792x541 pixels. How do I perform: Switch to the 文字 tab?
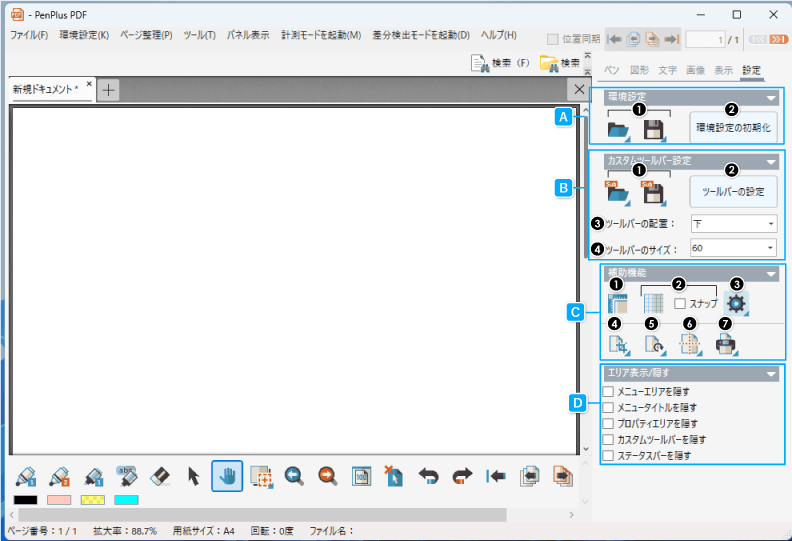point(667,70)
